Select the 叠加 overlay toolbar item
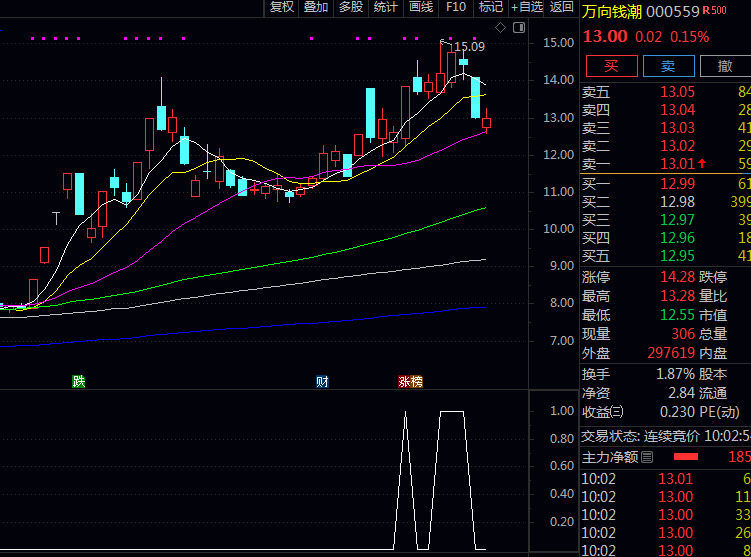This screenshot has height=557, width=751. coord(316,7)
